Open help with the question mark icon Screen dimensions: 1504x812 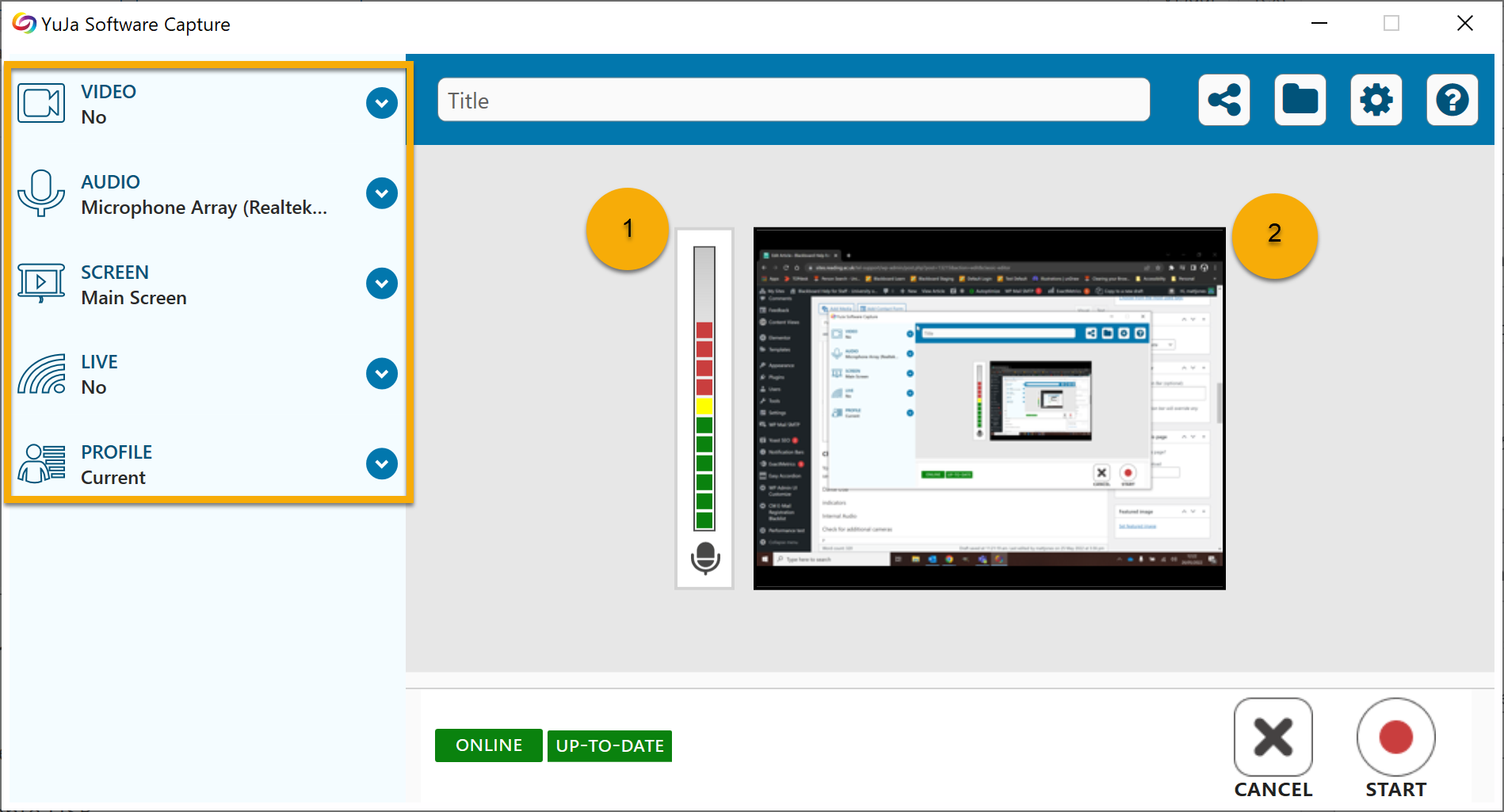point(1452,101)
